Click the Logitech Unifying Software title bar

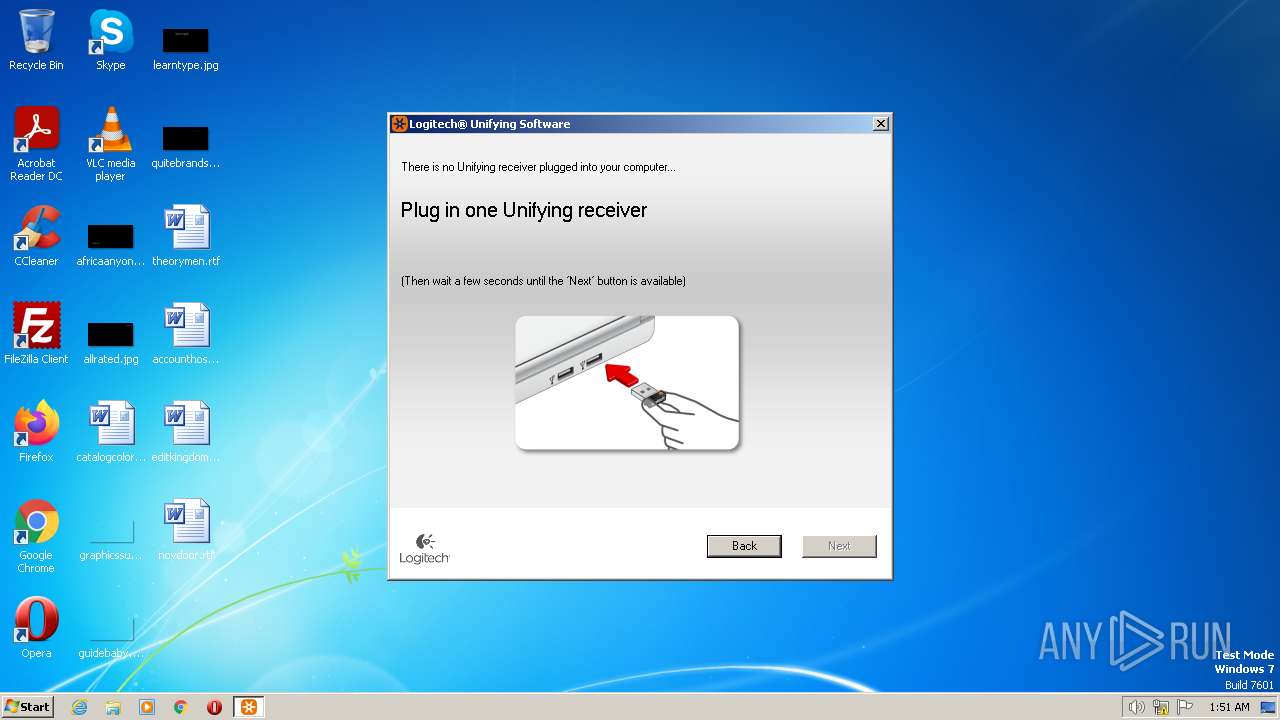coord(639,124)
